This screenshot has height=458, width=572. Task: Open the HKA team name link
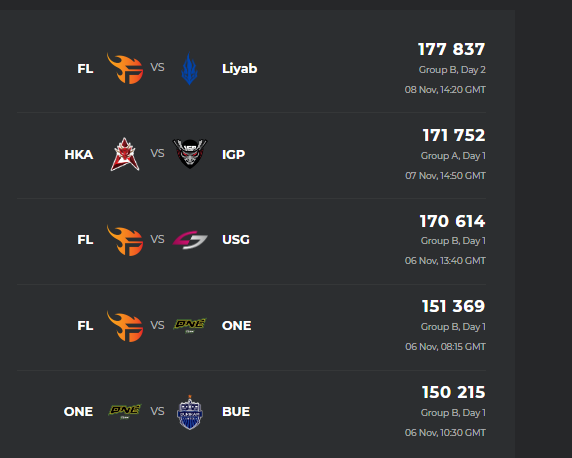tap(79, 154)
